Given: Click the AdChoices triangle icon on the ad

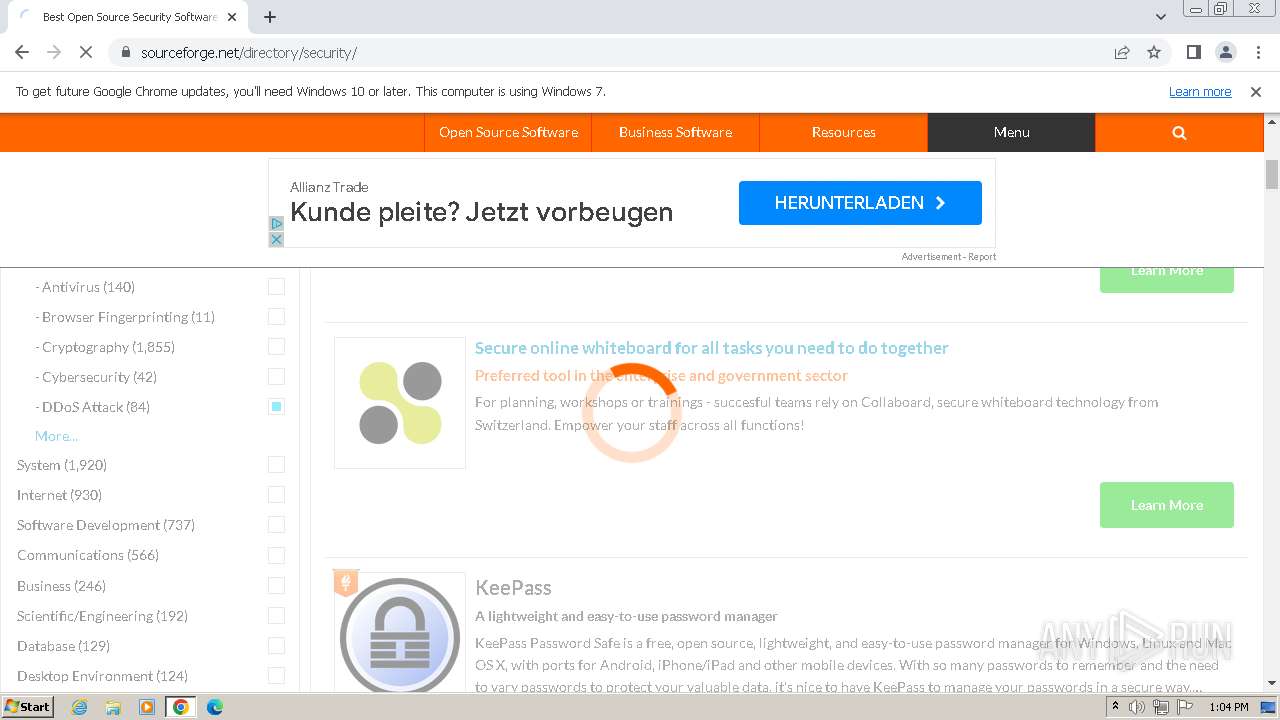Looking at the screenshot, I should (277, 224).
